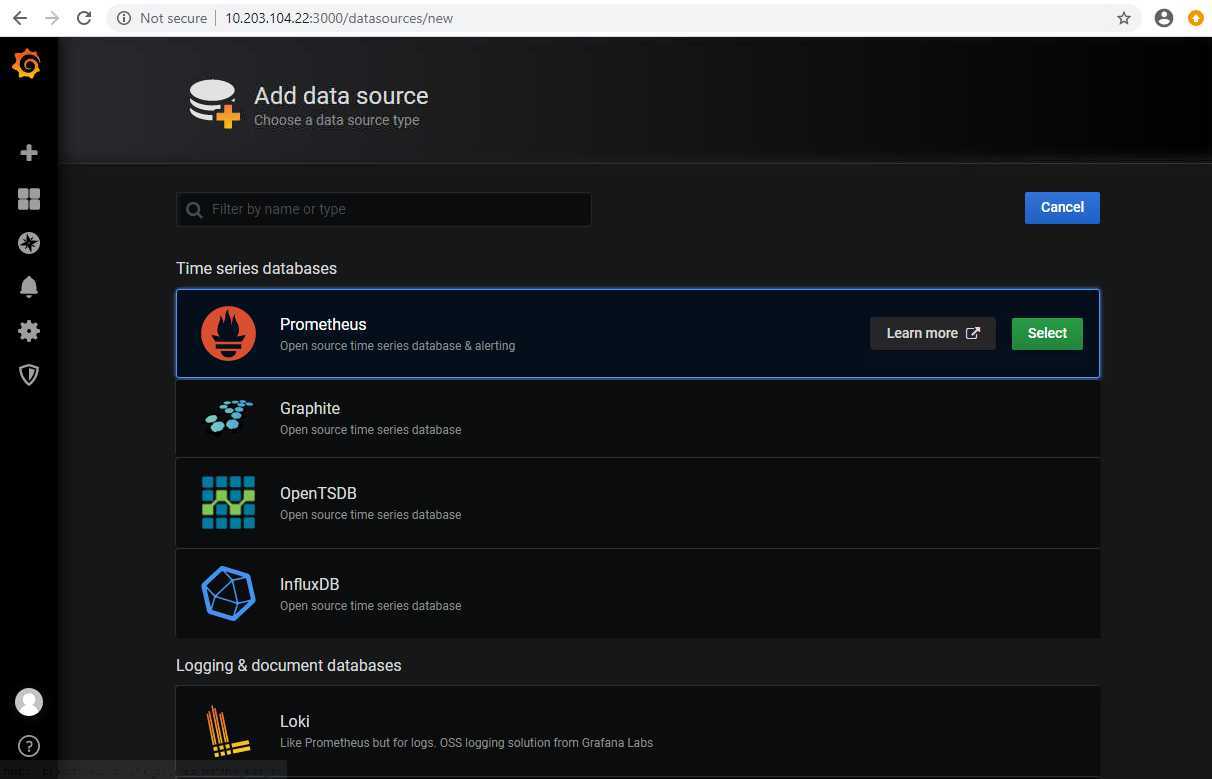Focus the Filter by name or type field

click(x=383, y=209)
